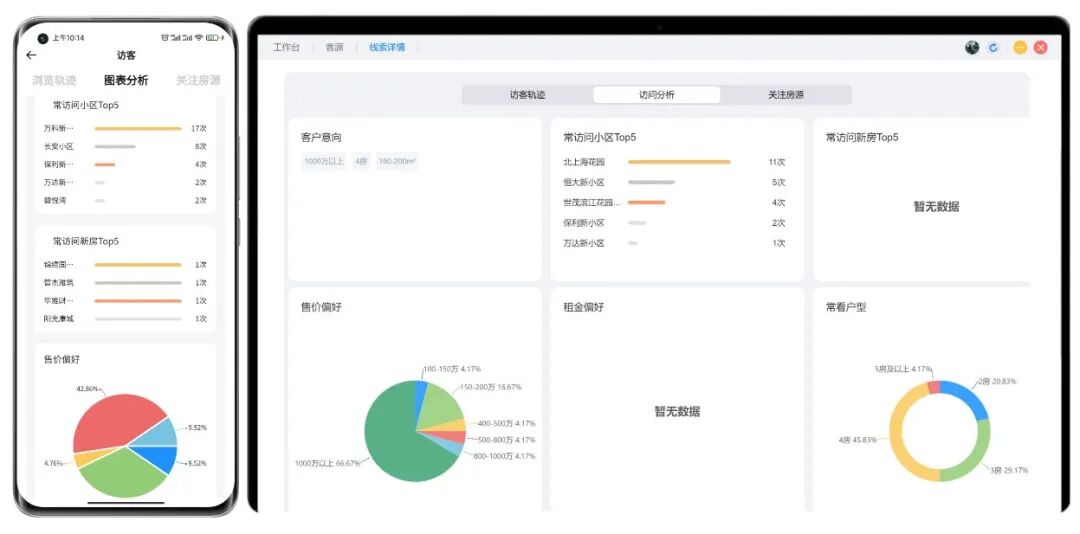Tap 碧悦湾 row on the phone
This screenshot has height=534, width=1080.
pyautogui.click(x=125, y=201)
